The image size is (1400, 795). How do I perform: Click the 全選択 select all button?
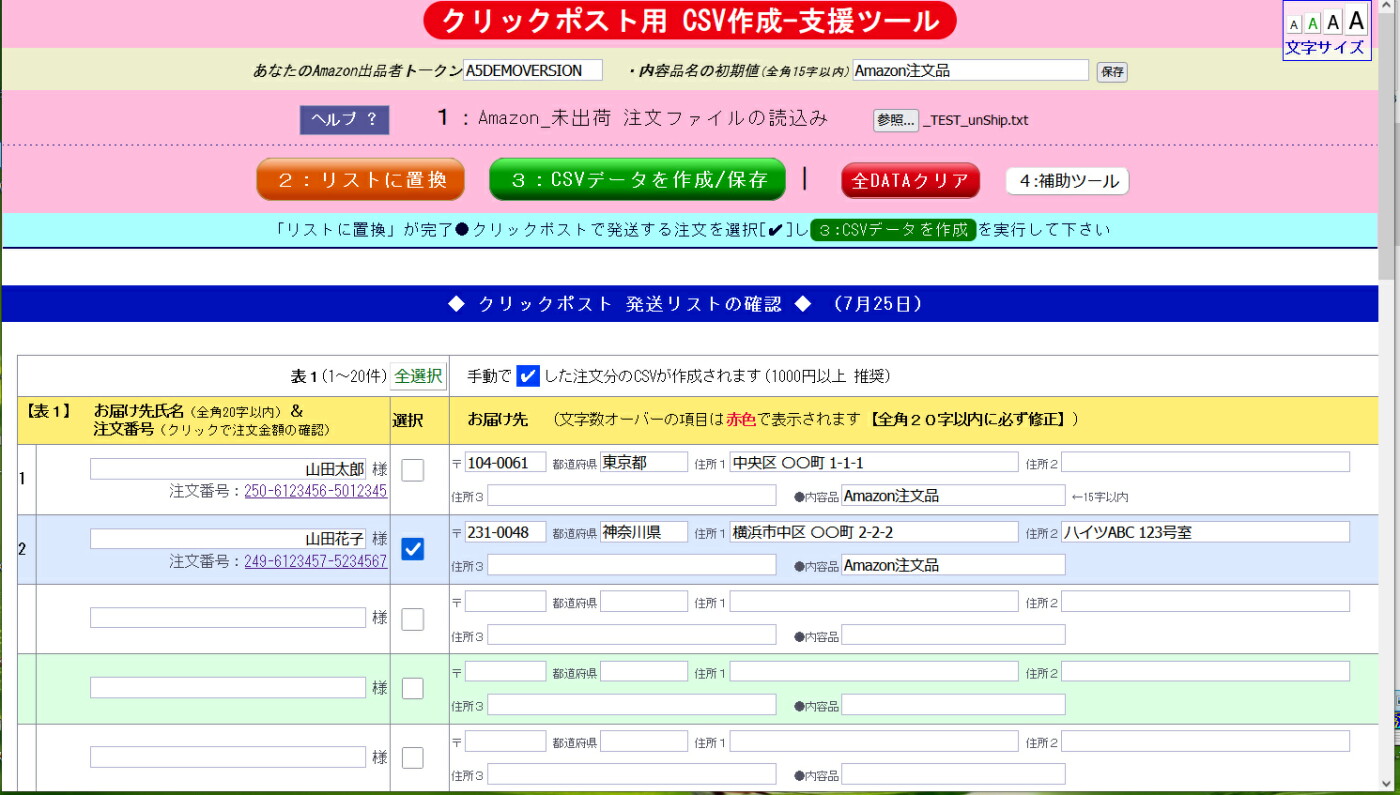coord(418,376)
